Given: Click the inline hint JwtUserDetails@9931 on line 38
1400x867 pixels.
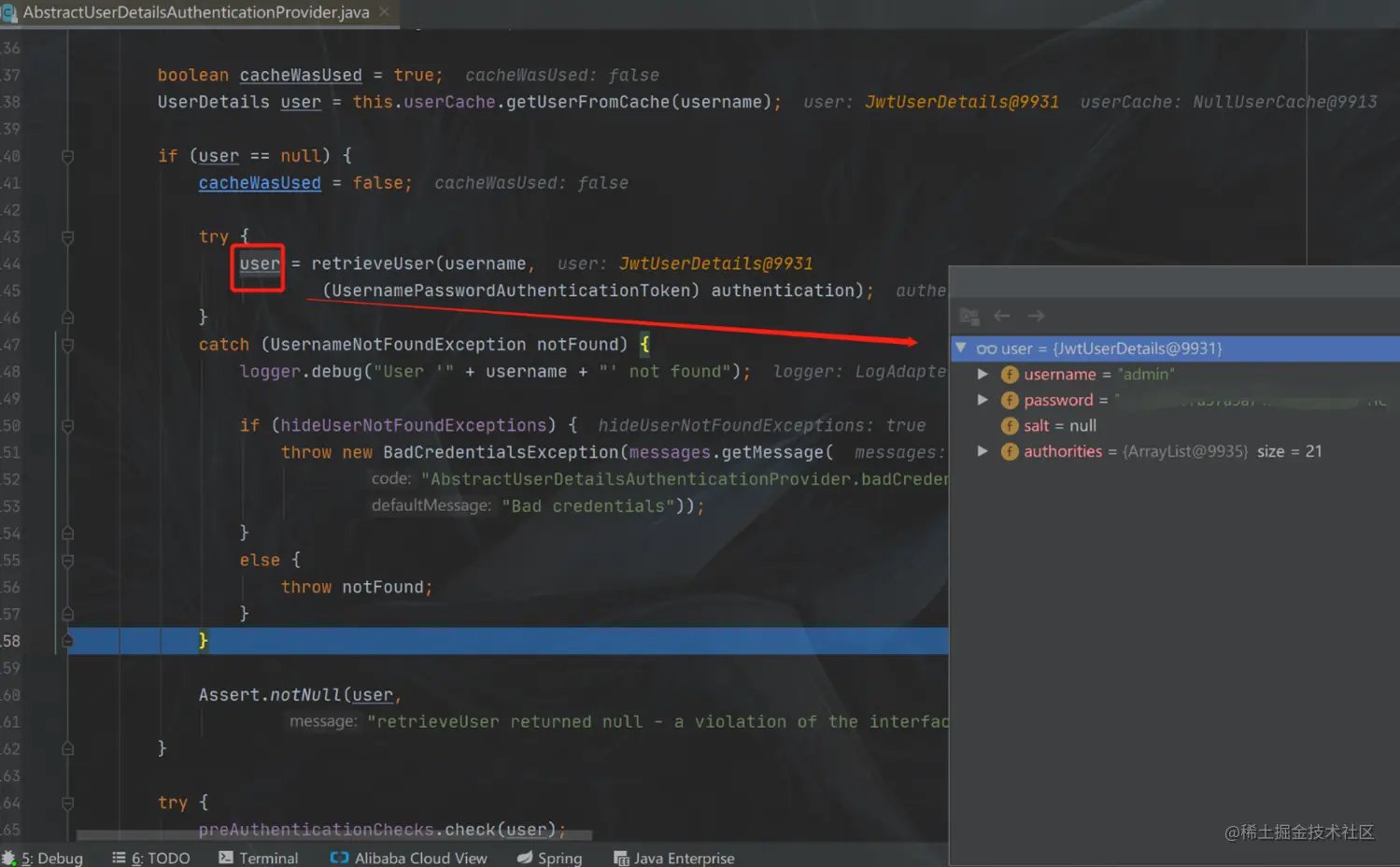Looking at the screenshot, I should click(x=962, y=102).
